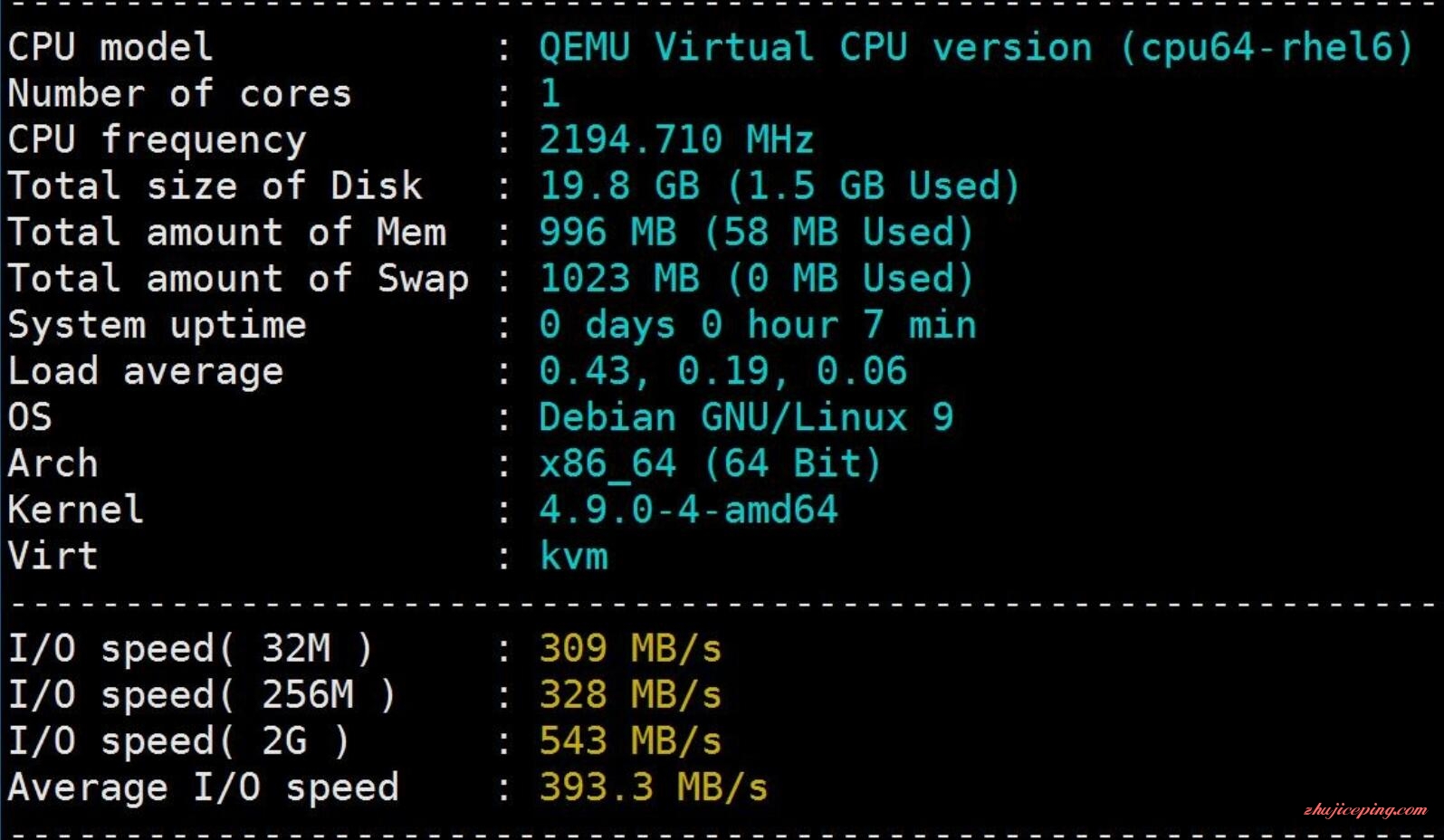Click the system uptime value text

point(758,325)
